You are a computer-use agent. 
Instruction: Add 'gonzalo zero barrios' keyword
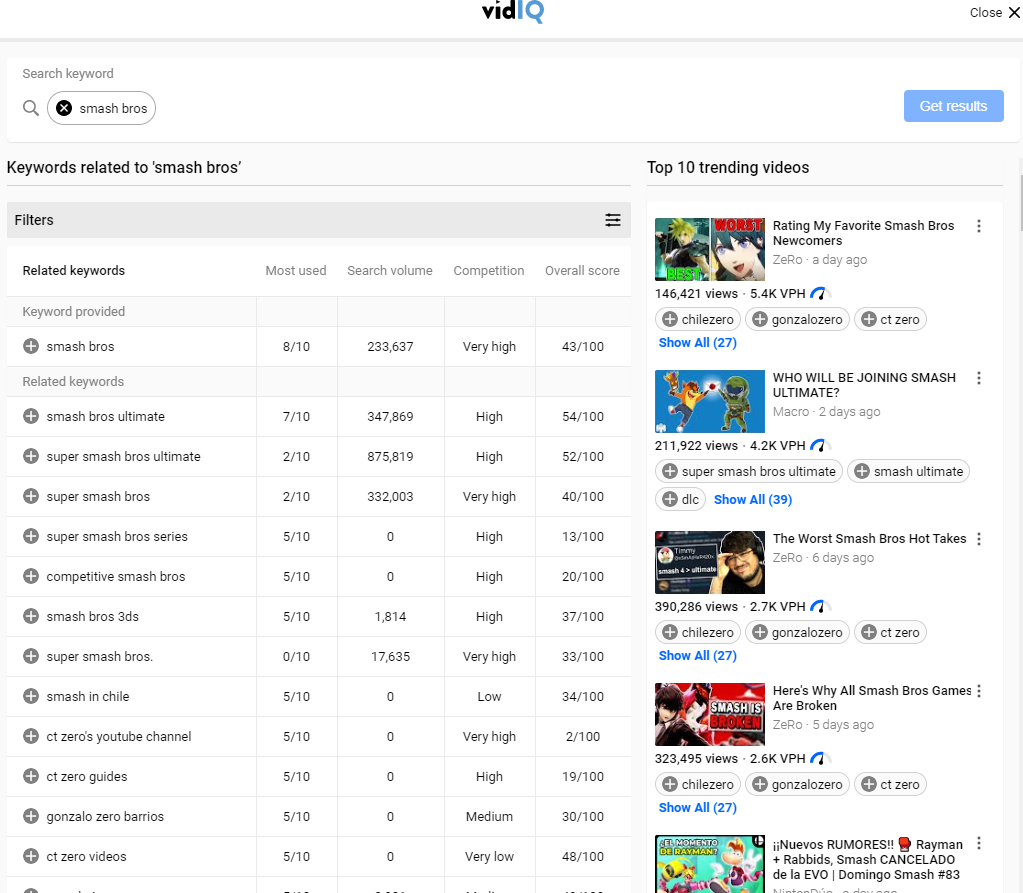[31, 816]
